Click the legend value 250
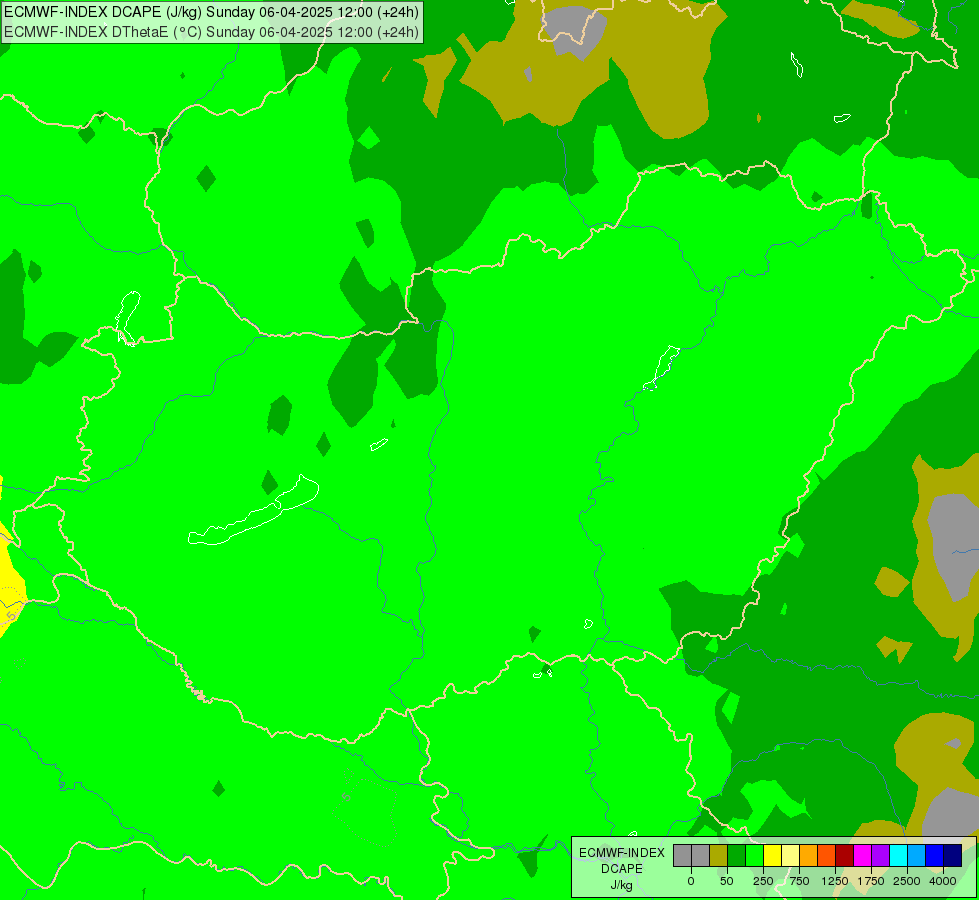This screenshot has width=979, height=900. [763, 881]
